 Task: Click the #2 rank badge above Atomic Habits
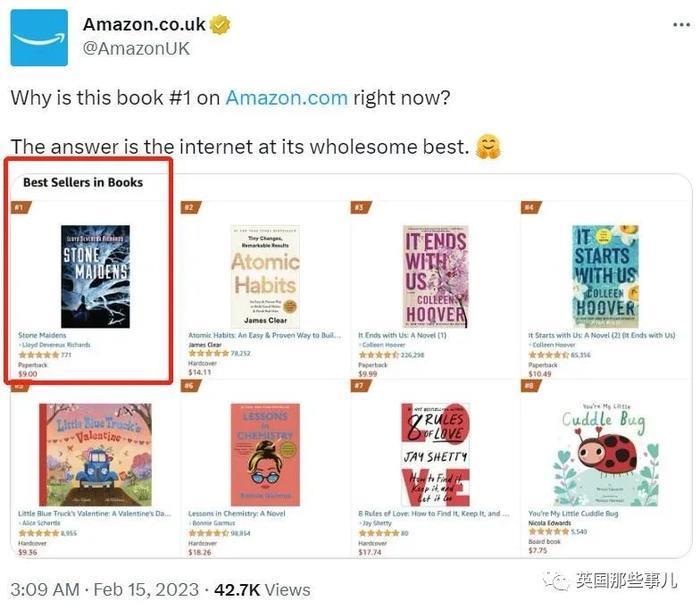click(191, 207)
